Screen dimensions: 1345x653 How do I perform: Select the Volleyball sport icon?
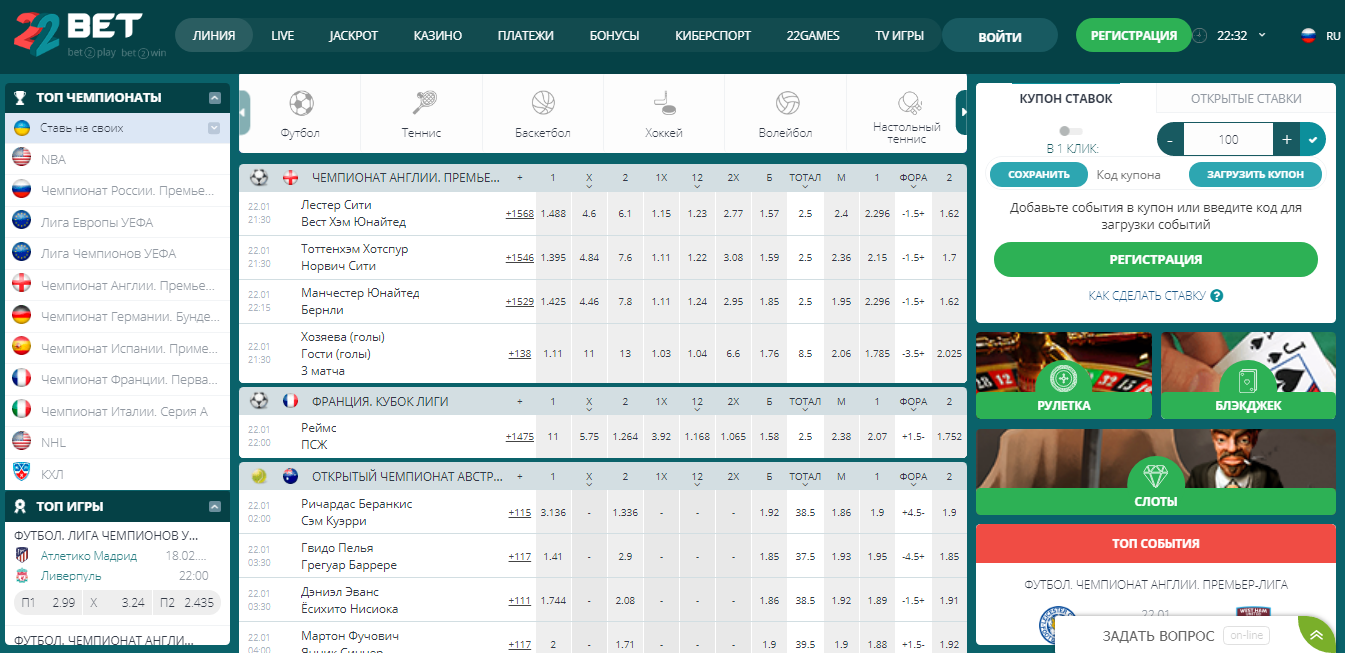click(x=787, y=103)
